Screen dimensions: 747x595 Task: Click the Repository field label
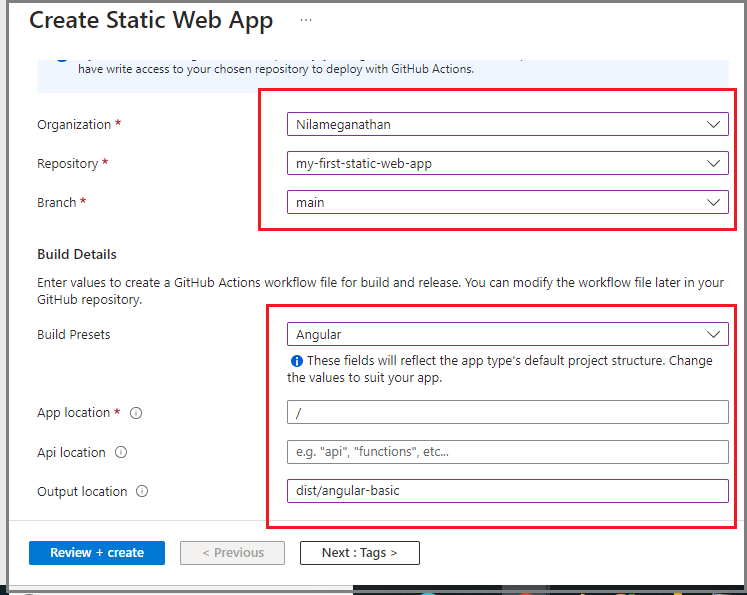(68, 163)
